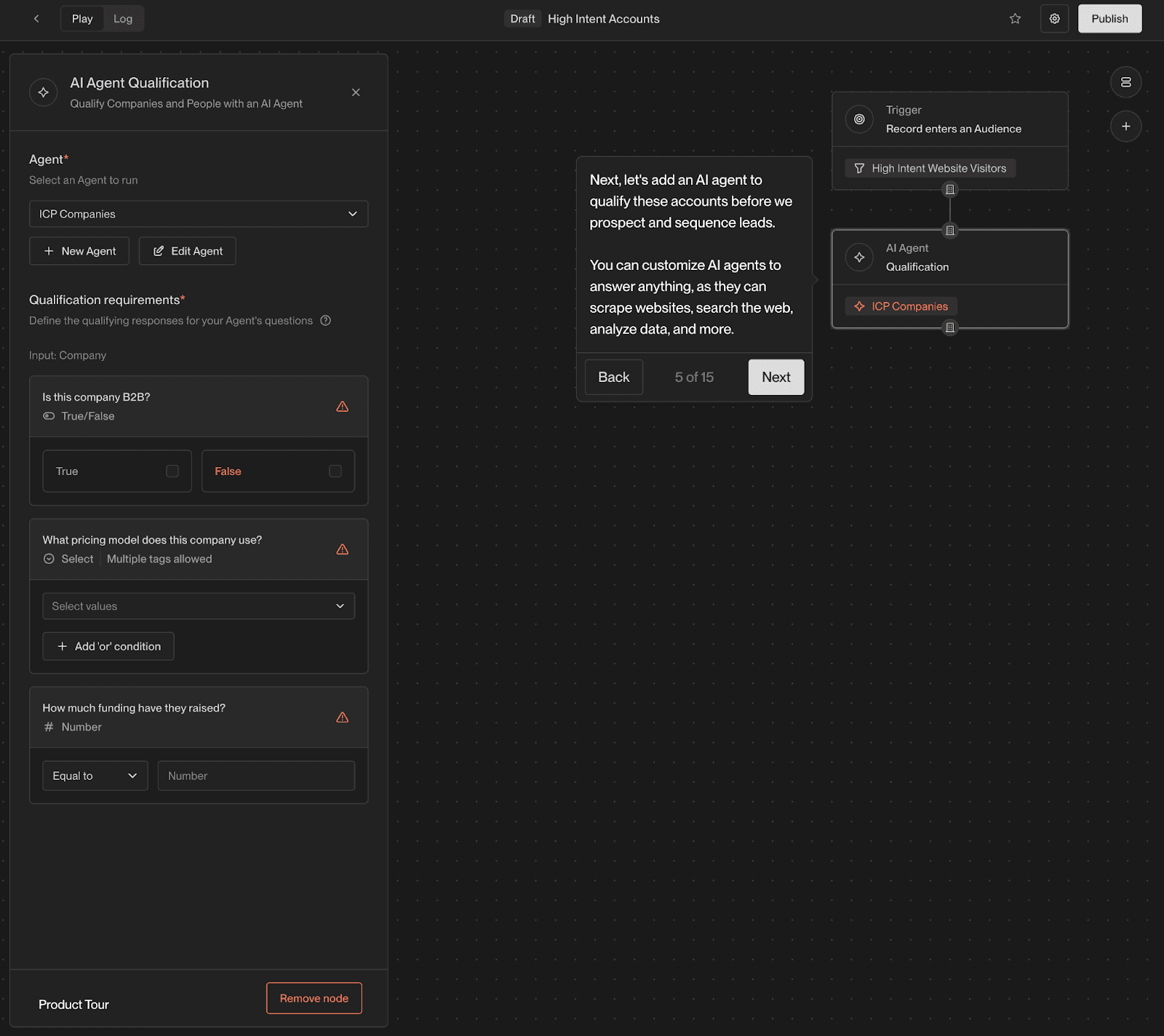Click the Draft status badge

pyautogui.click(x=522, y=19)
